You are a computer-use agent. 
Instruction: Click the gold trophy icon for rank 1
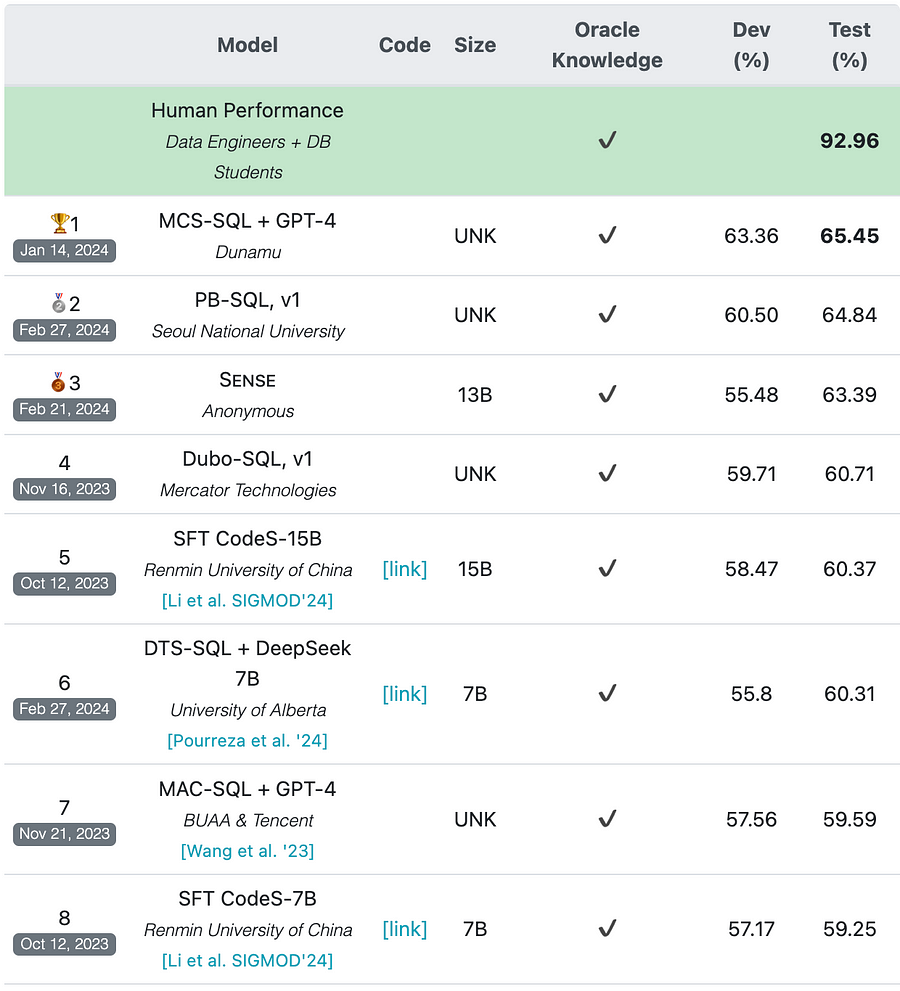pyautogui.click(x=59, y=223)
